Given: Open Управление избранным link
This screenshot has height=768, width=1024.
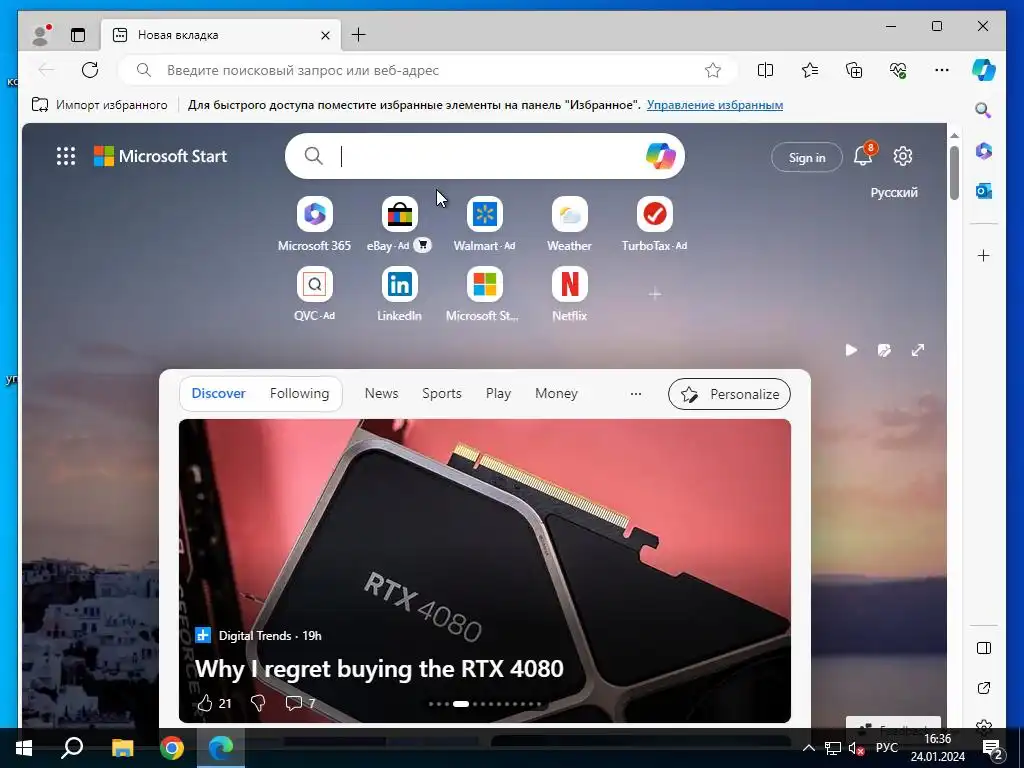Looking at the screenshot, I should [714, 104].
